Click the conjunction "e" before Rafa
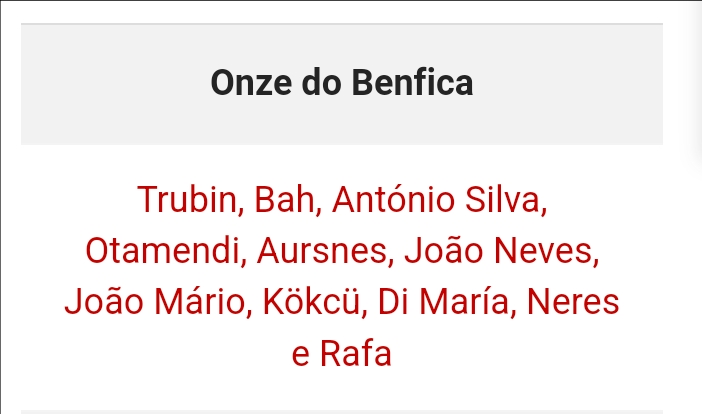 301,354
